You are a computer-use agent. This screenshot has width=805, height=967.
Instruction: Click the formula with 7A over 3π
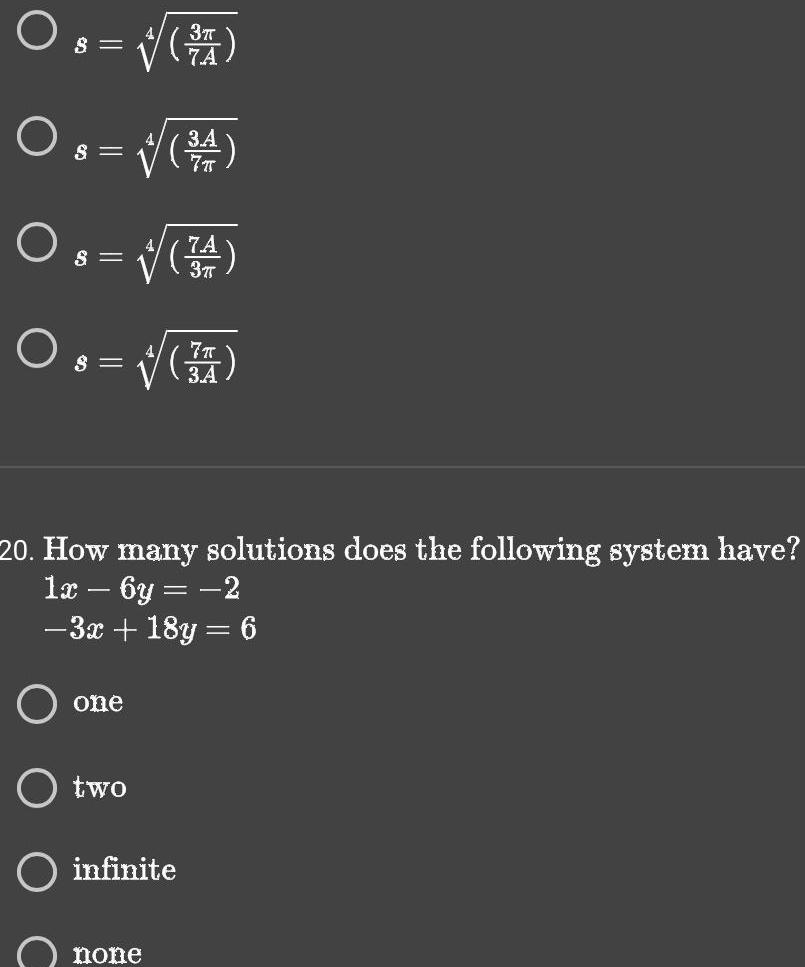pos(150,257)
